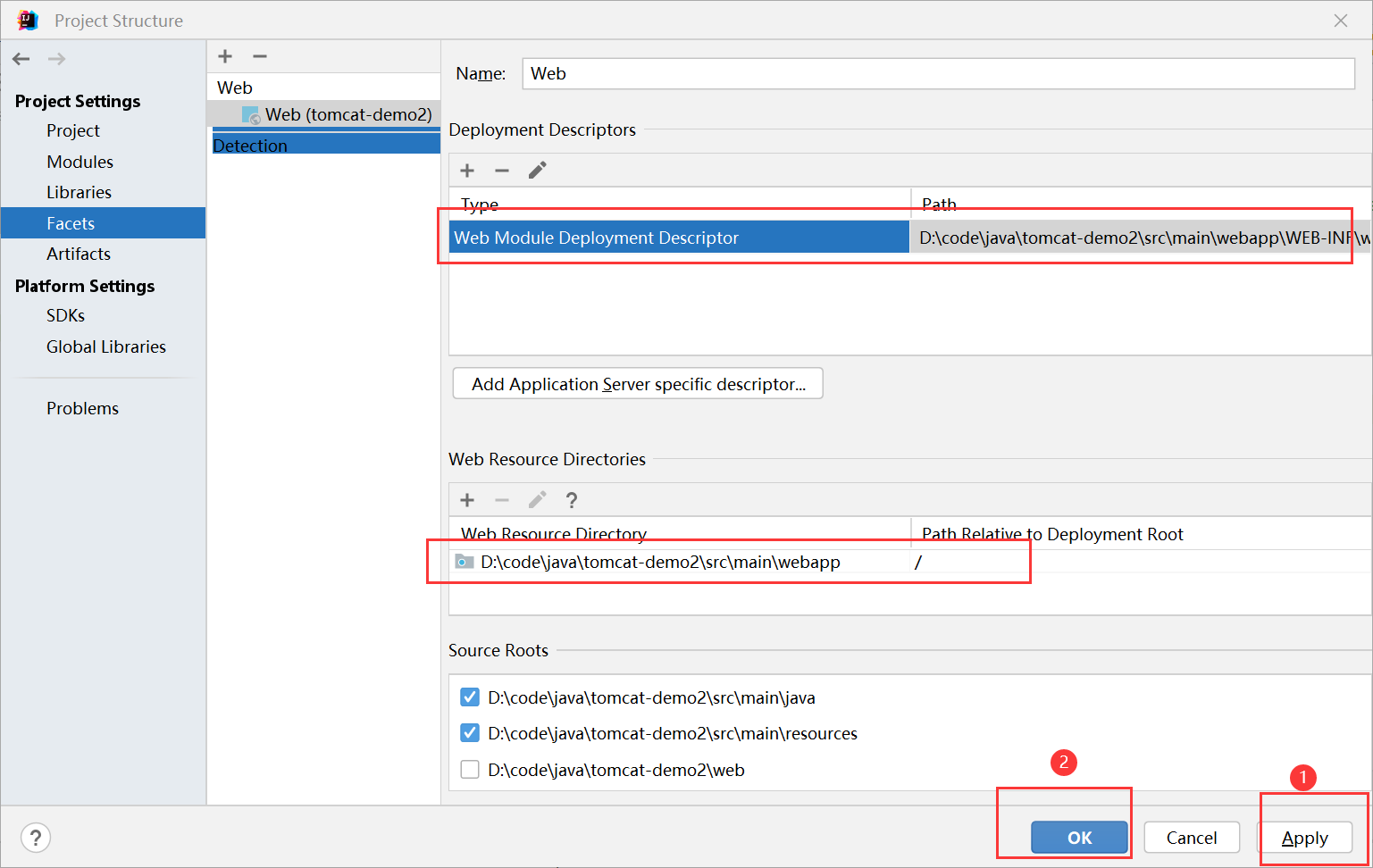The width and height of the screenshot is (1373, 868).
Task: Edit web resource directory pencil icon
Action: [537, 500]
